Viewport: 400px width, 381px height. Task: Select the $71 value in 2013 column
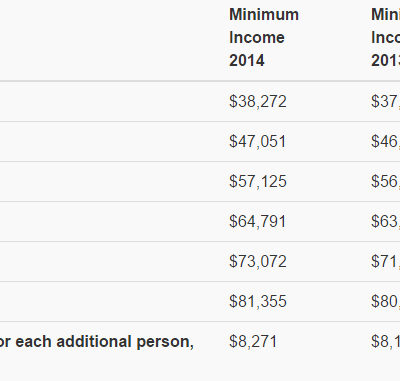pos(386,261)
